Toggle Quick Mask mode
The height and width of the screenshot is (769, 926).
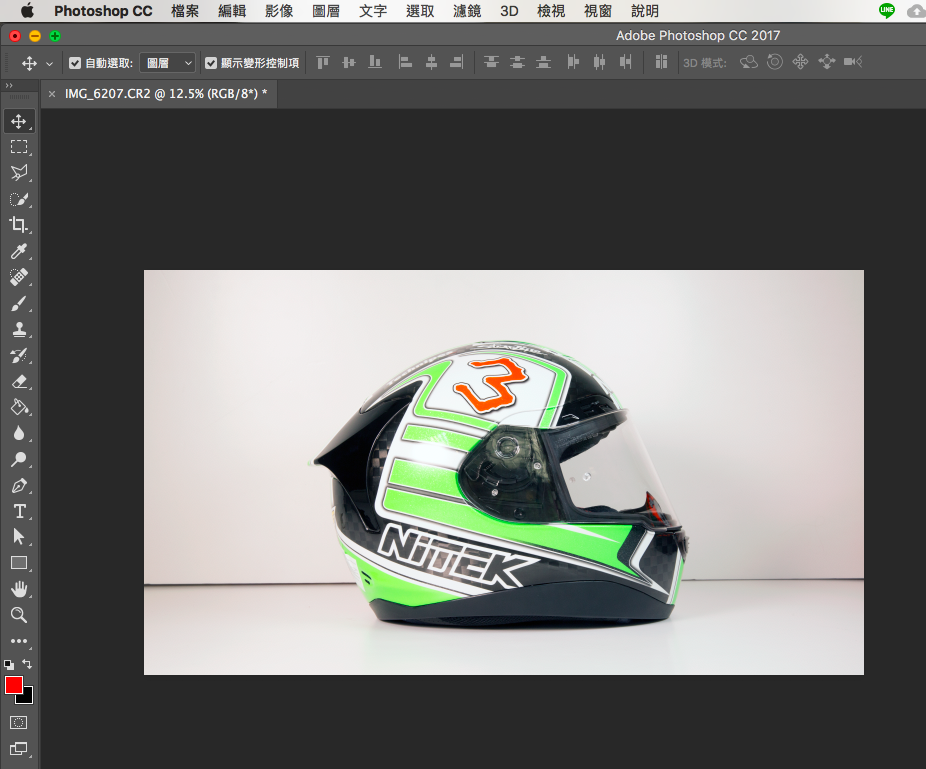(x=19, y=722)
